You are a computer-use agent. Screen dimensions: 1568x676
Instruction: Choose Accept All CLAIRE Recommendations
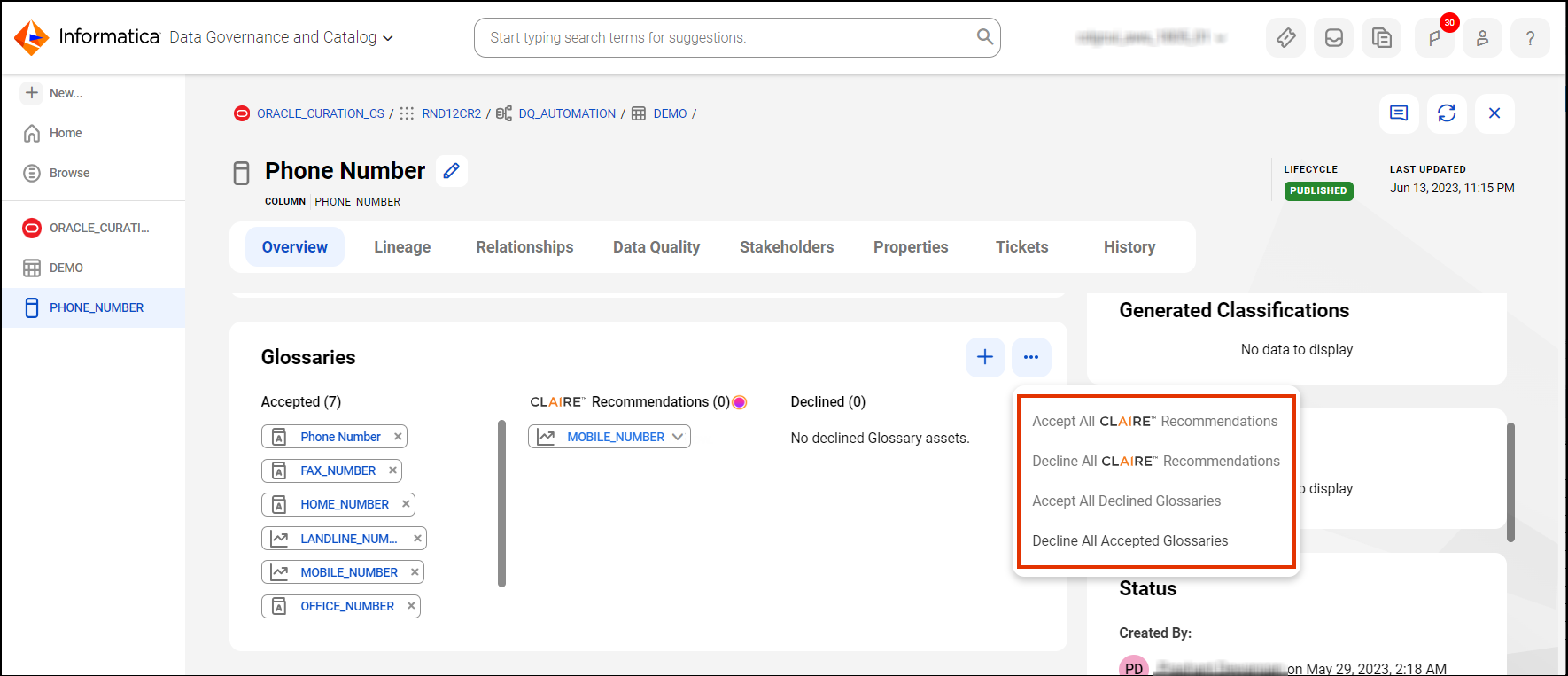click(1155, 422)
